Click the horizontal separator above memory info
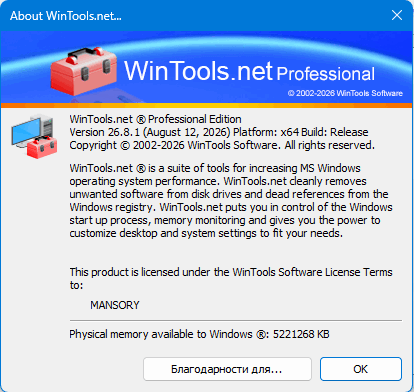This screenshot has height=392, width=414. point(236,320)
